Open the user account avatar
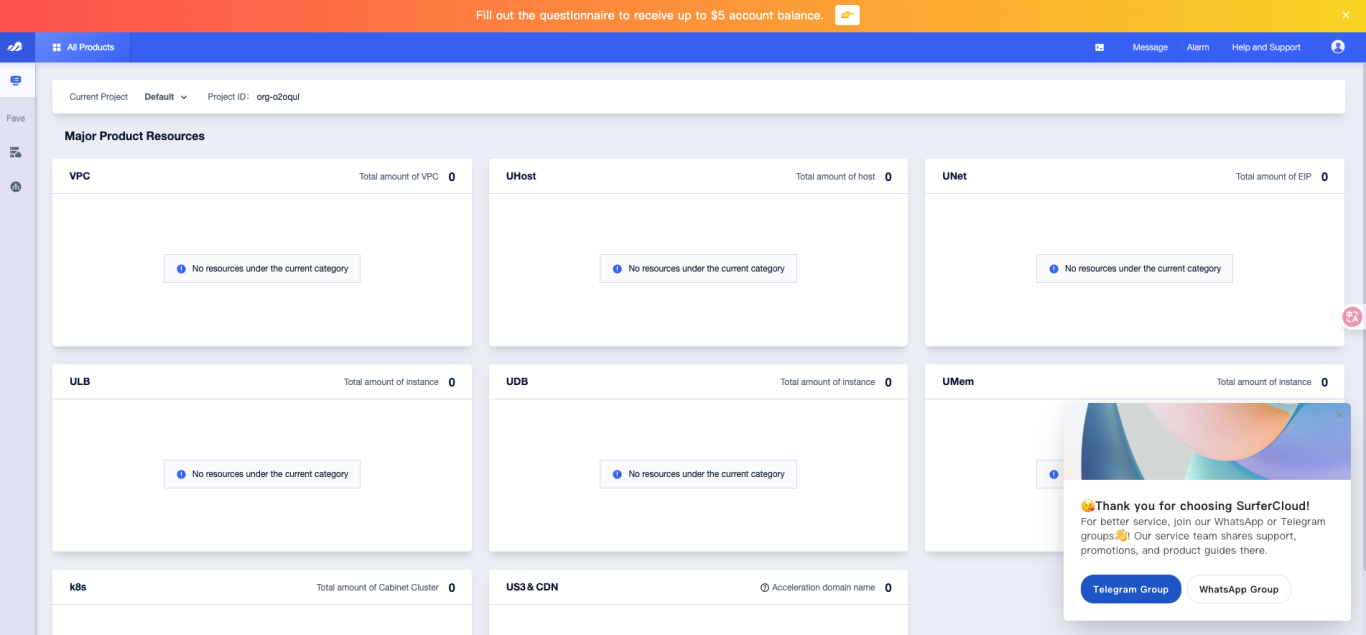Viewport: 1366px width, 635px height. coord(1338,47)
